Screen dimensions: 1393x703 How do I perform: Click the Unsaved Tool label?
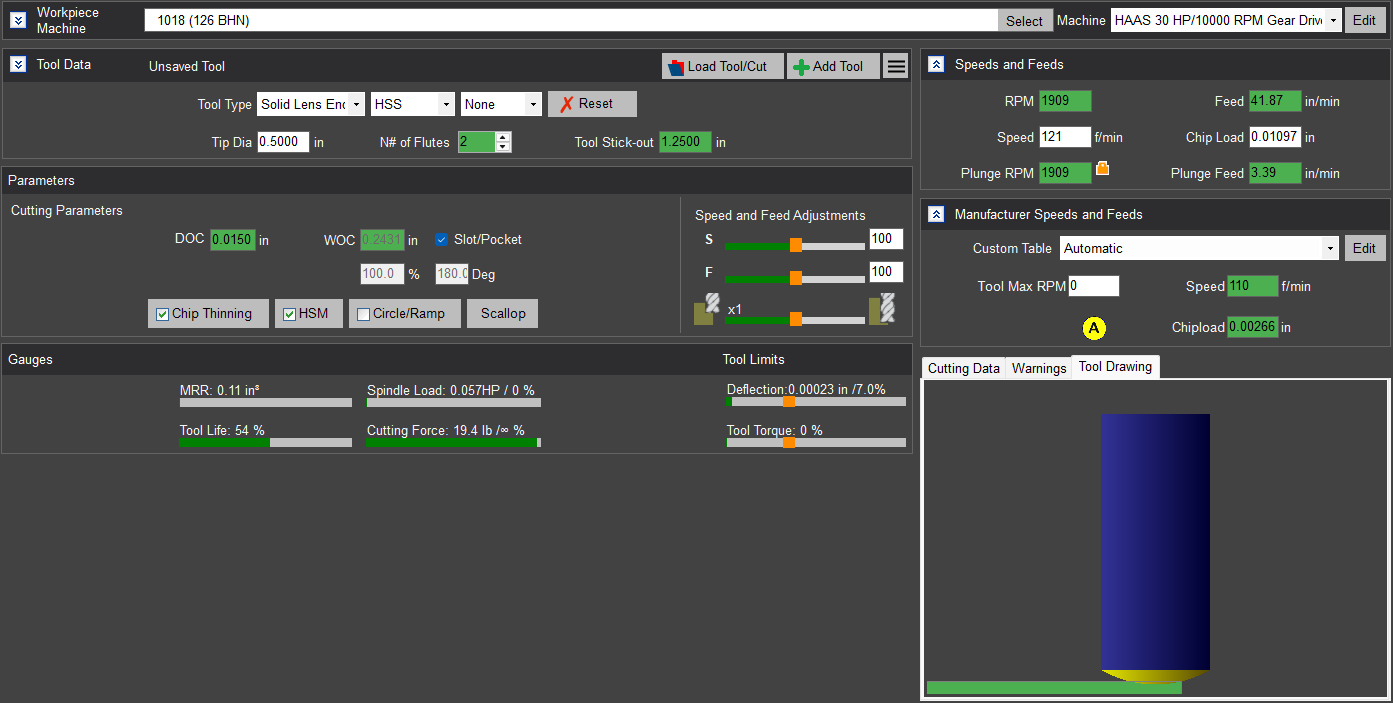(x=187, y=67)
